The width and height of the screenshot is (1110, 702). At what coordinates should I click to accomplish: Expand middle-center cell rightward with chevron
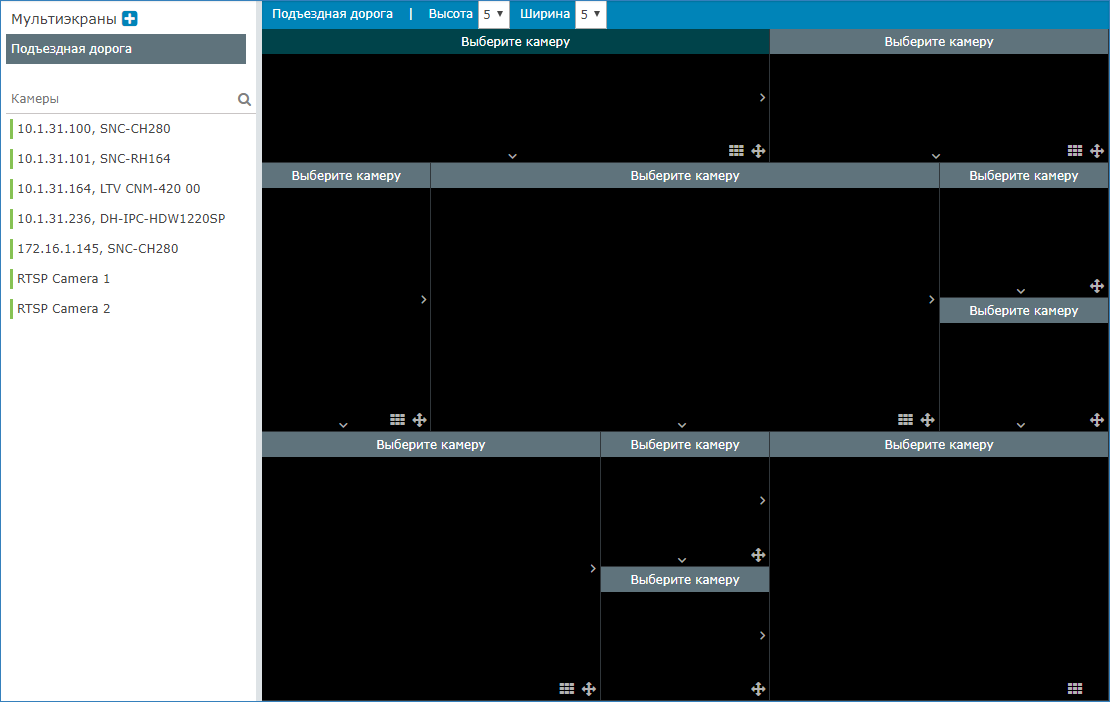coord(931,300)
